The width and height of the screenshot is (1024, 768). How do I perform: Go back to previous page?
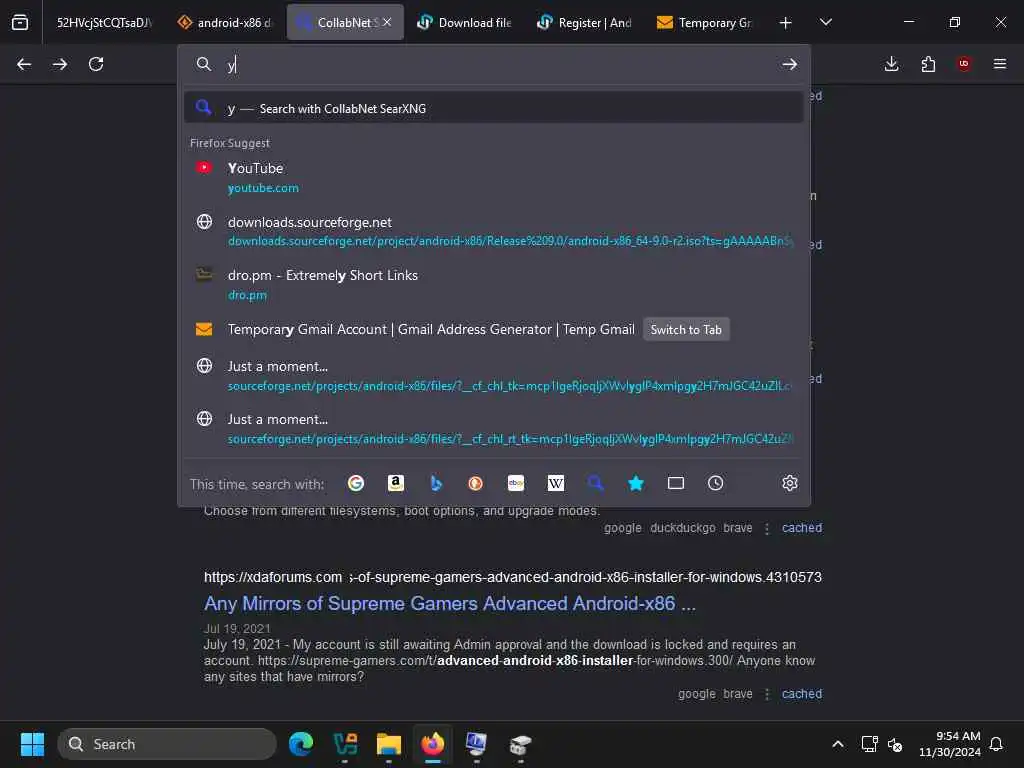[24, 64]
